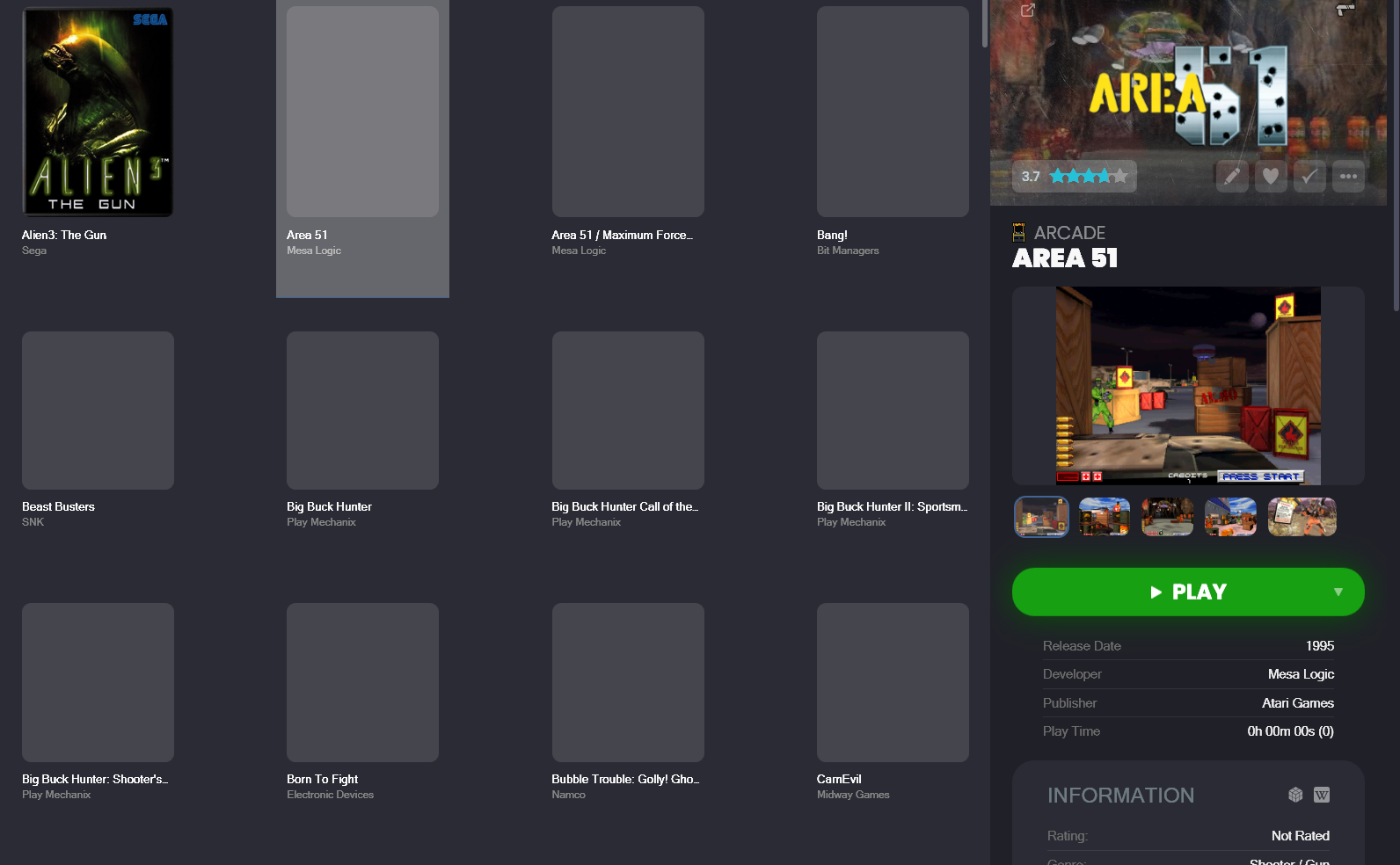The image size is (1400, 865).
Task: Click the light gun icon on the banner
Action: point(1345,10)
